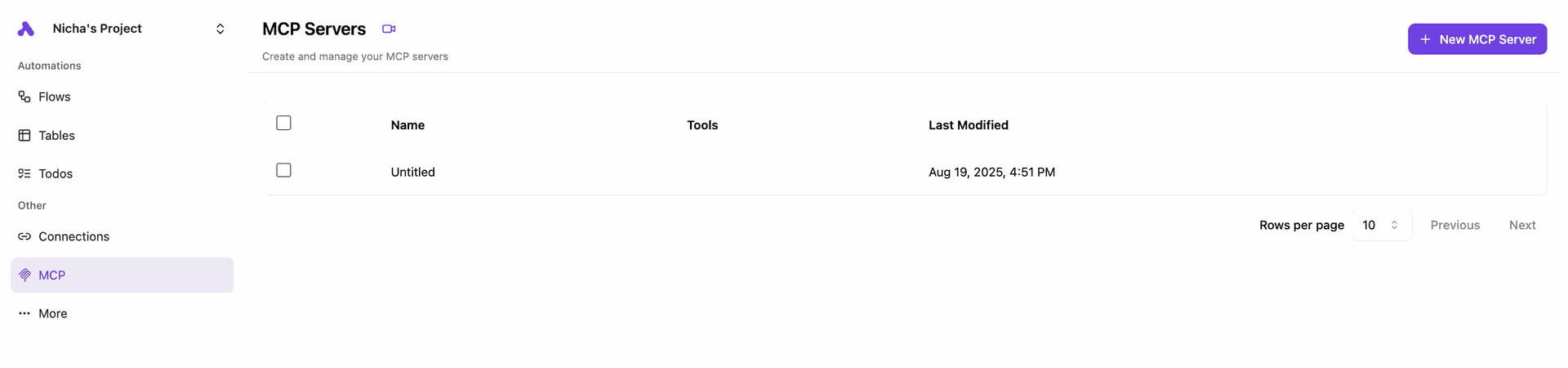The height and width of the screenshot is (368, 1568).
Task: Click the Previous page button
Action: tap(1454, 225)
